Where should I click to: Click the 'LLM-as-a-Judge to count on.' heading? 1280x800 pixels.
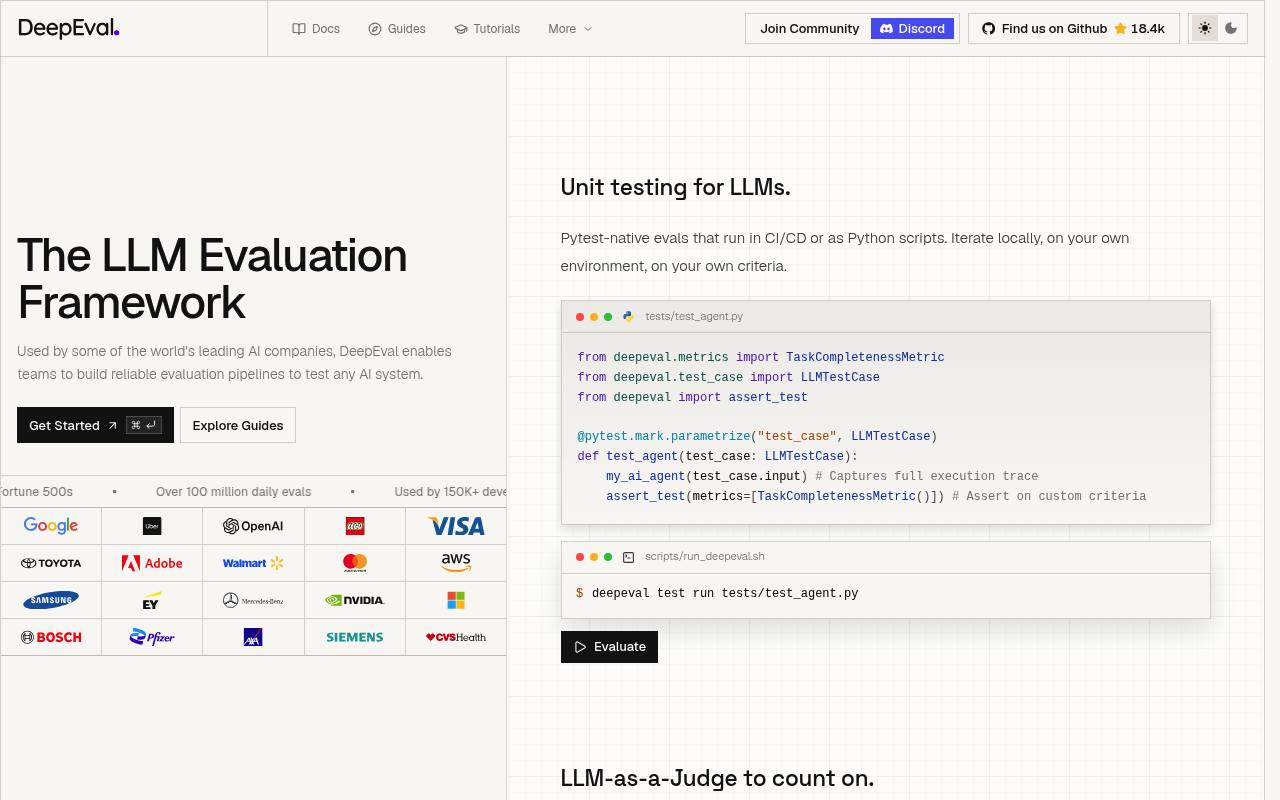click(717, 778)
